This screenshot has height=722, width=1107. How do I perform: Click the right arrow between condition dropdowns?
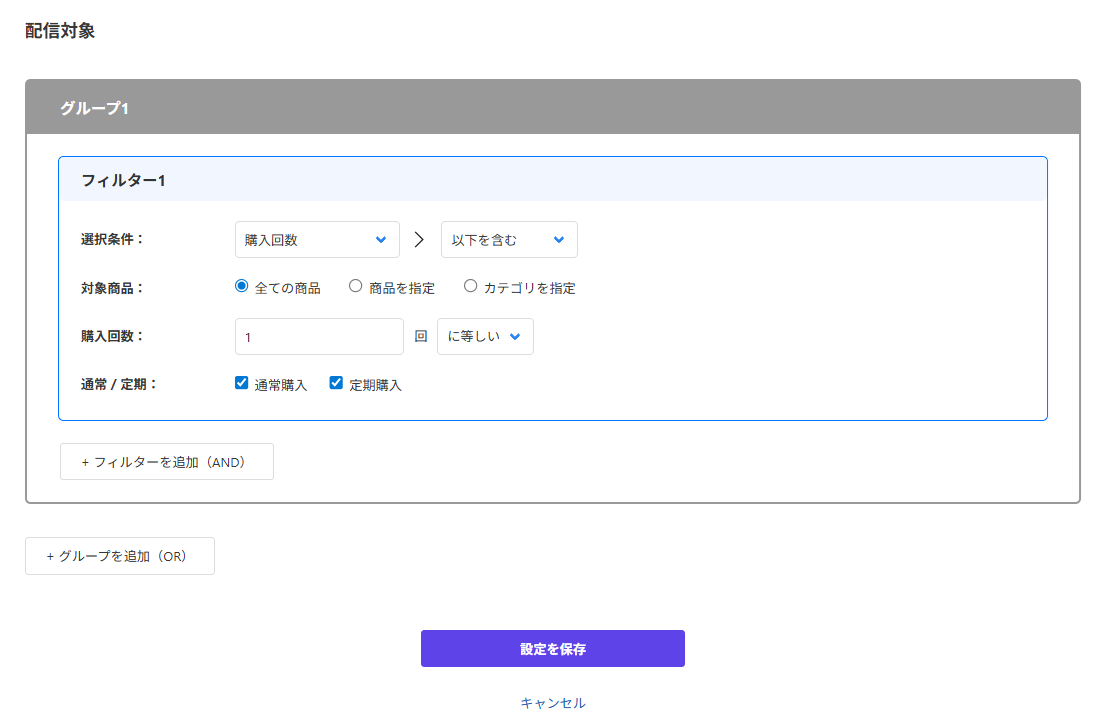click(x=419, y=240)
